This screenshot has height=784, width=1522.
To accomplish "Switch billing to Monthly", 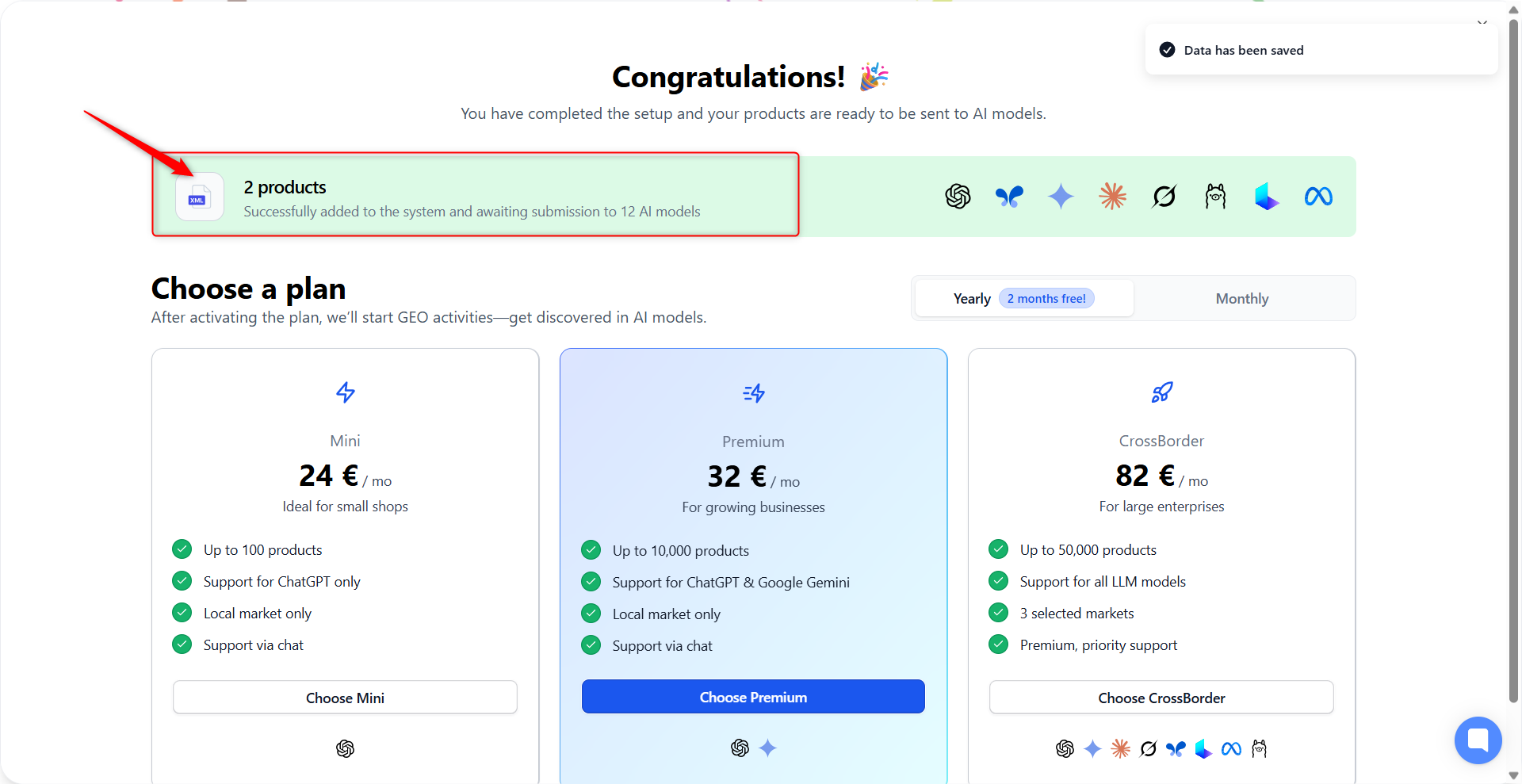I will point(1241,299).
